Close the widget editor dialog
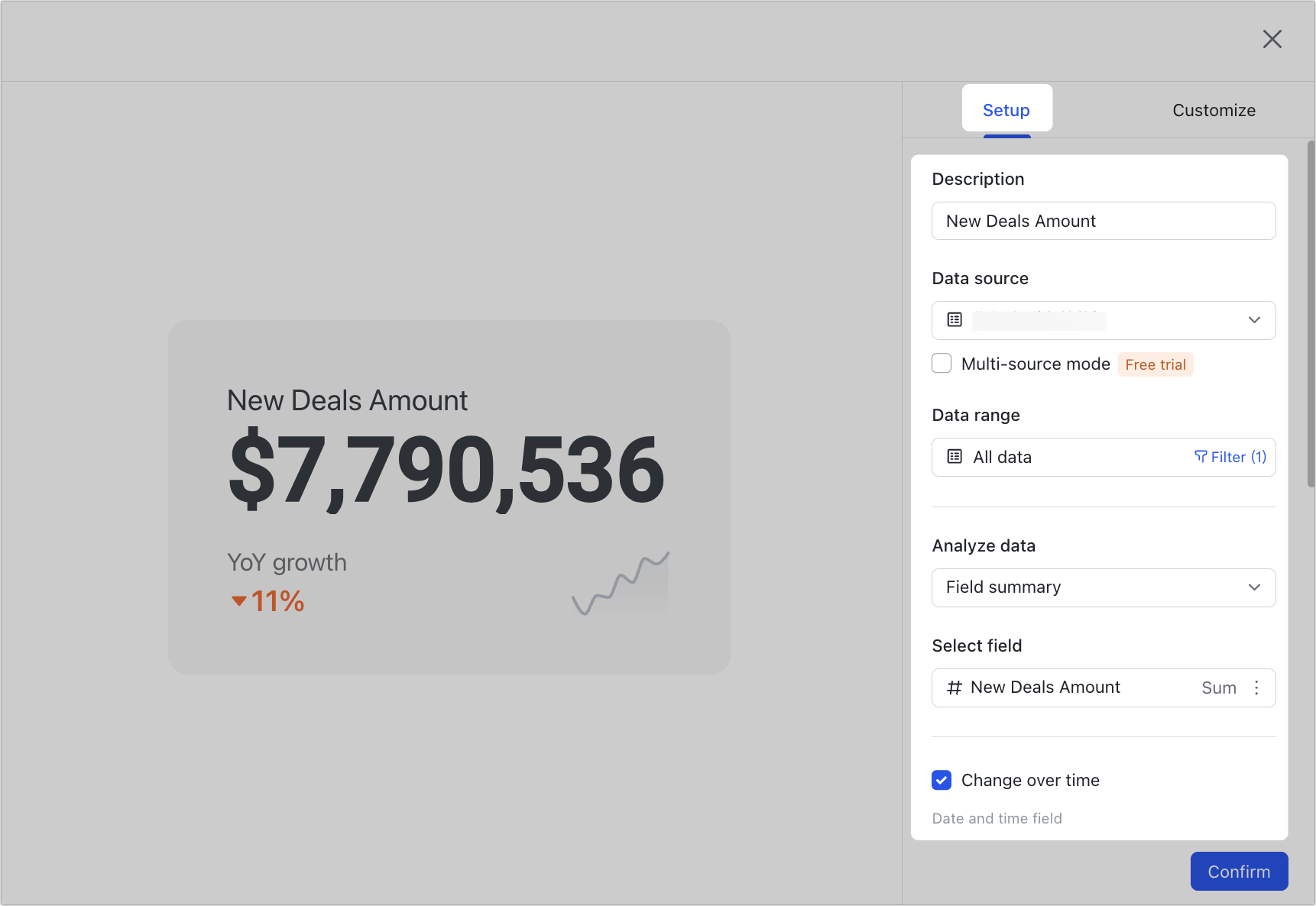 pyautogui.click(x=1272, y=39)
